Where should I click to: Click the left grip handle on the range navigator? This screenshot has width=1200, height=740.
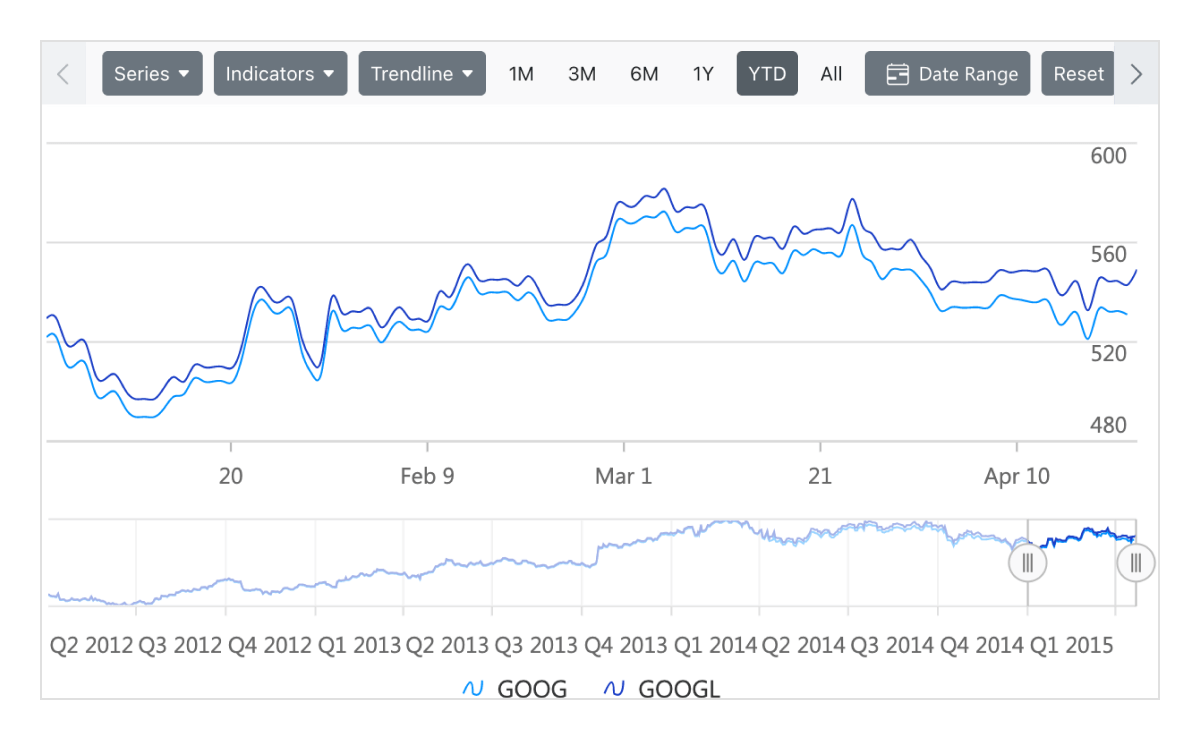[1027, 563]
